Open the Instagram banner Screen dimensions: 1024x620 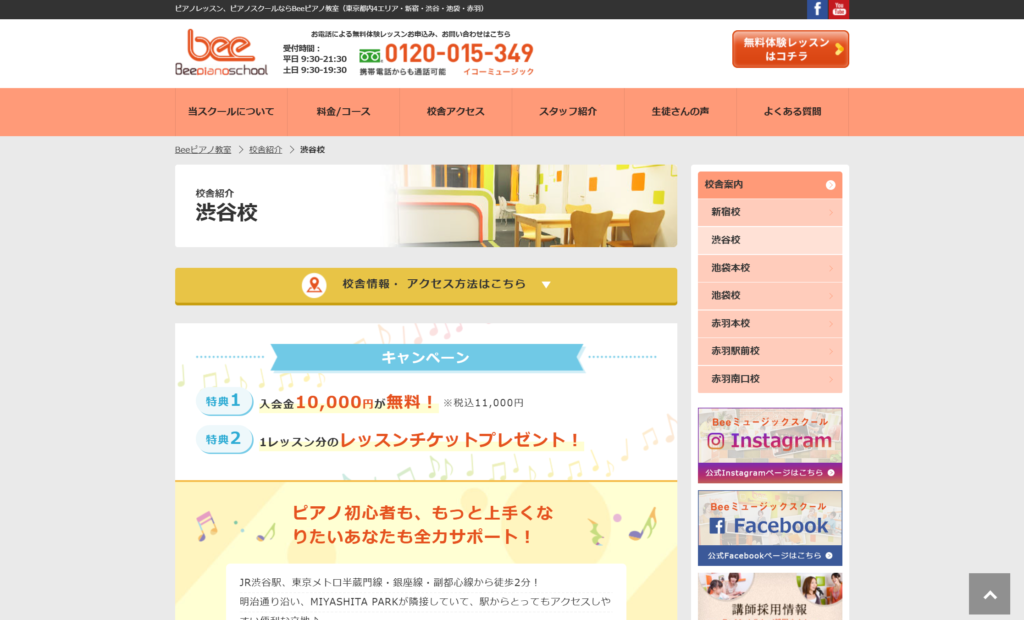point(770,446)
